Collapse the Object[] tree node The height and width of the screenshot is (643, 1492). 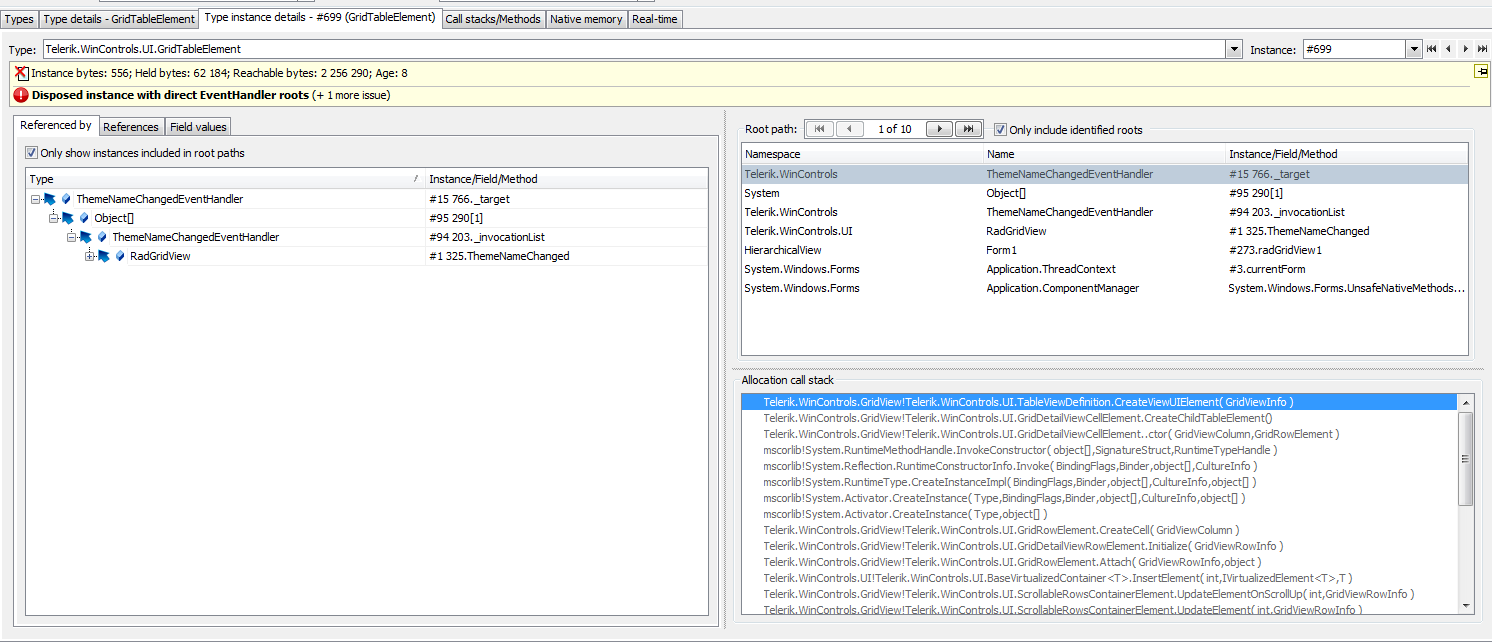[54, 218]
